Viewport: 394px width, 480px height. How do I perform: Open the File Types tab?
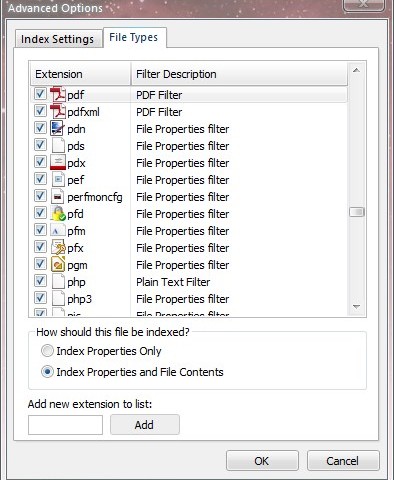click(134, 37)
